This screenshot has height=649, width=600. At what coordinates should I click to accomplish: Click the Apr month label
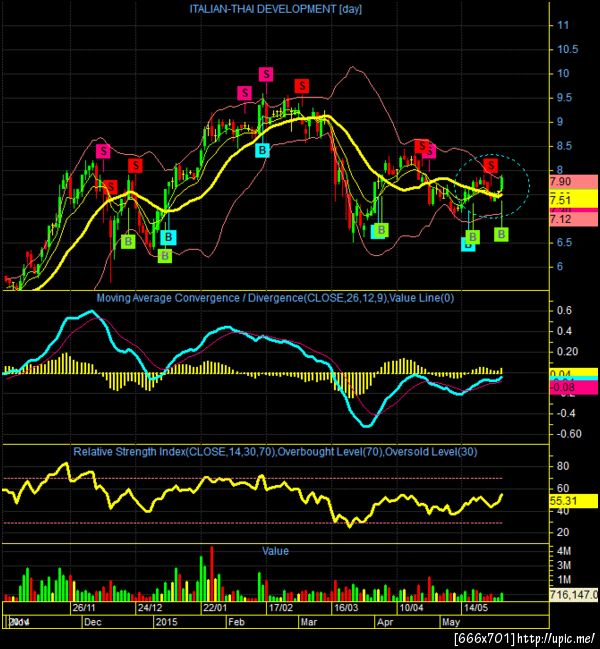(385, 622)
